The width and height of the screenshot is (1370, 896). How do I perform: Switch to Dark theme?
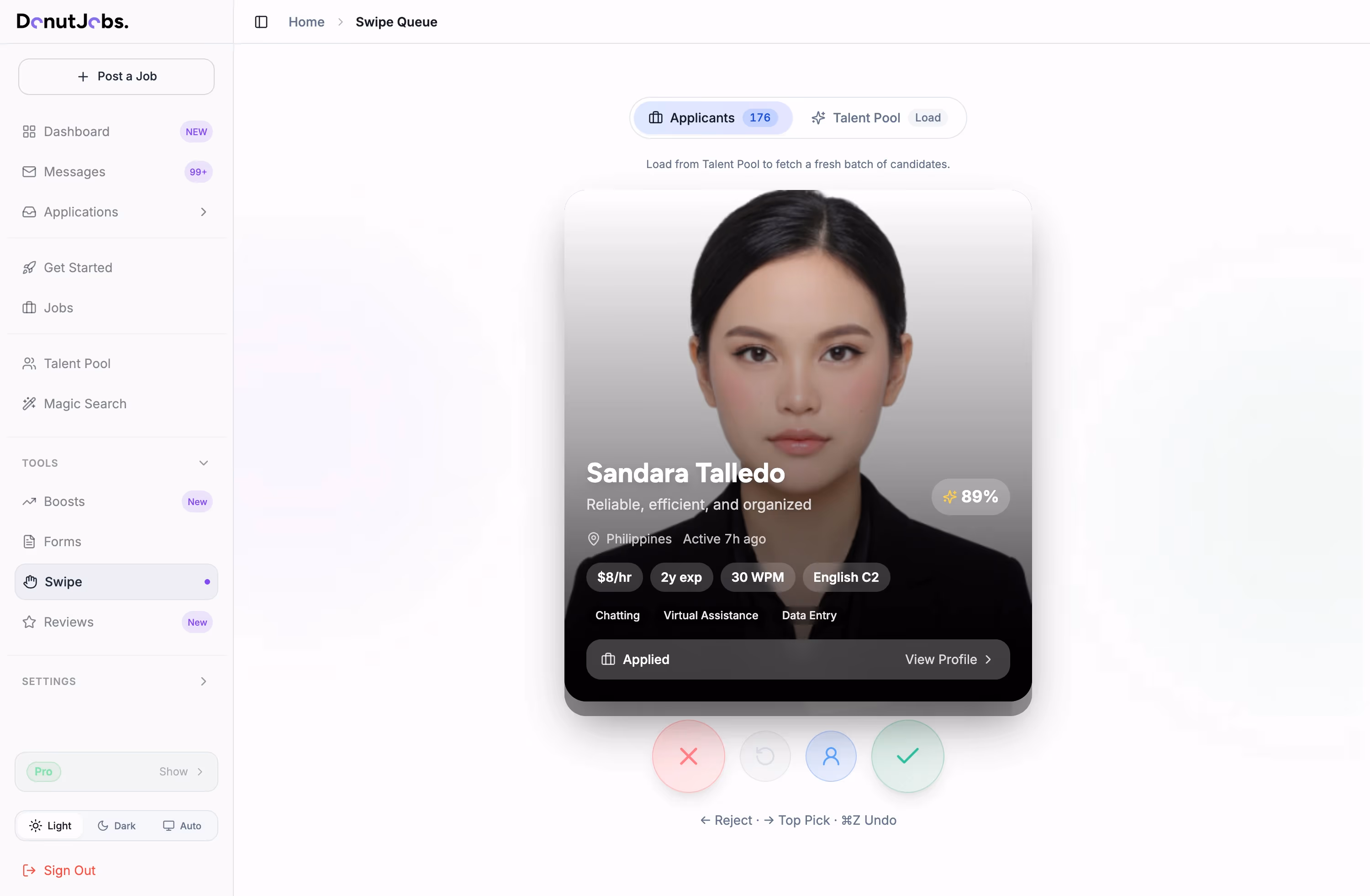click(116, 826)
